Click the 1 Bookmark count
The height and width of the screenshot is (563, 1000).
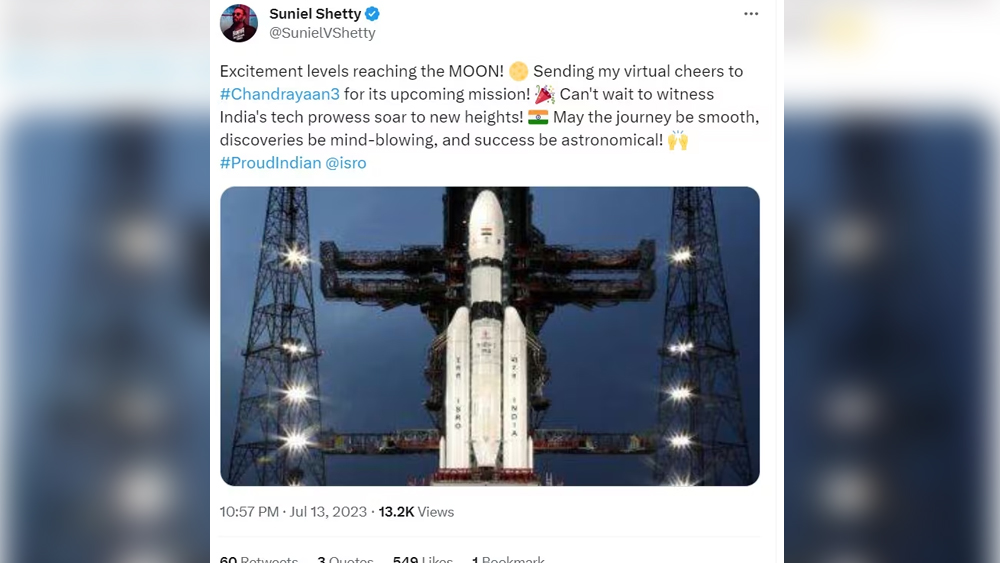coord(508,557)
